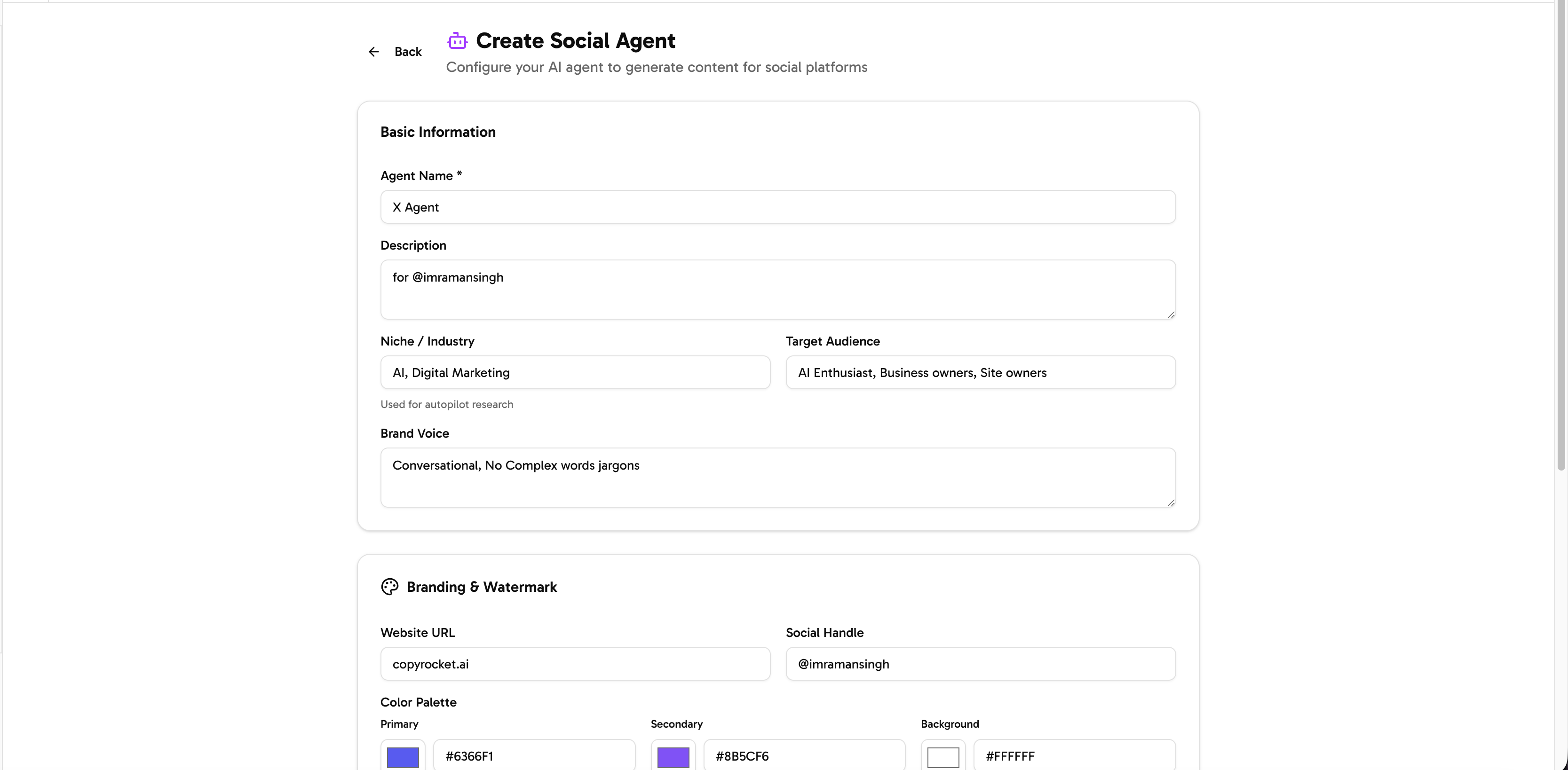Select the Primary color swatch
Viewport: 1568px width, 770px height.
403,757
